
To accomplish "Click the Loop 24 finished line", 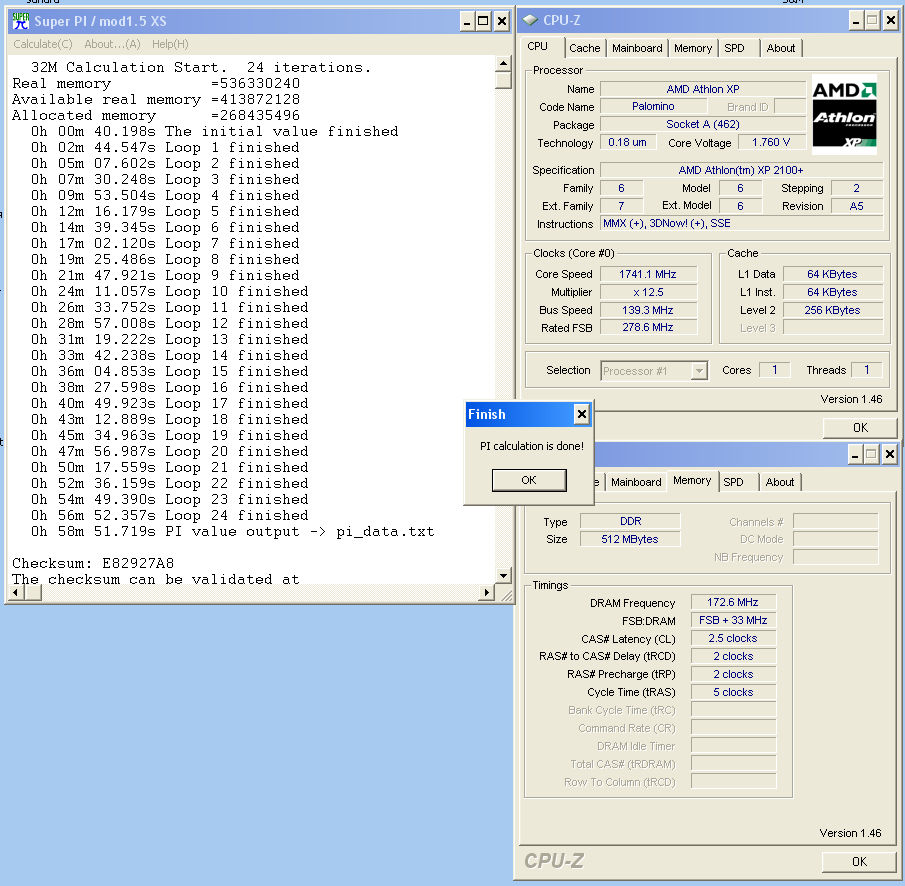I will 170,515.
